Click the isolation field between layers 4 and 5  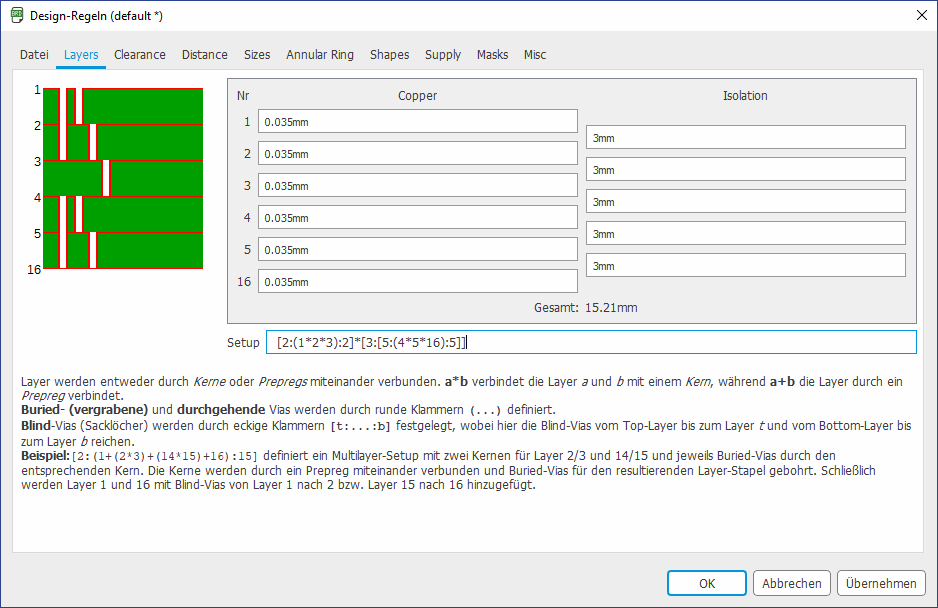click(x=745, y=234)
